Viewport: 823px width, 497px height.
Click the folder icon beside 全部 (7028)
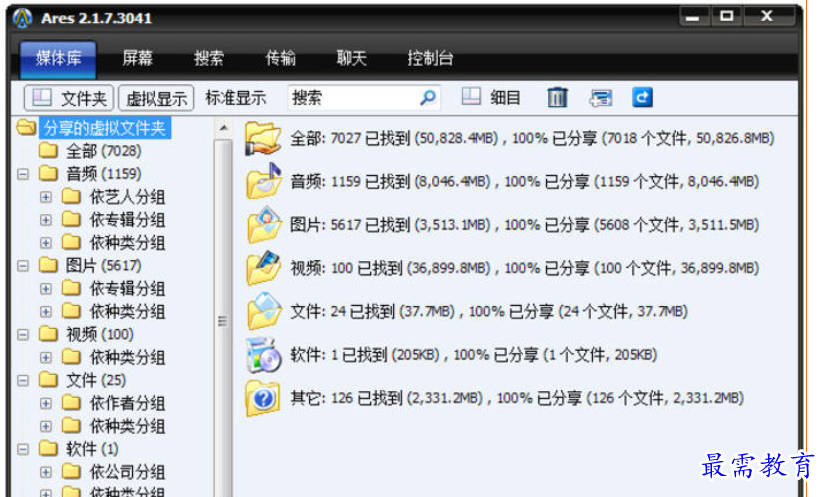click(x=48, y=151)
